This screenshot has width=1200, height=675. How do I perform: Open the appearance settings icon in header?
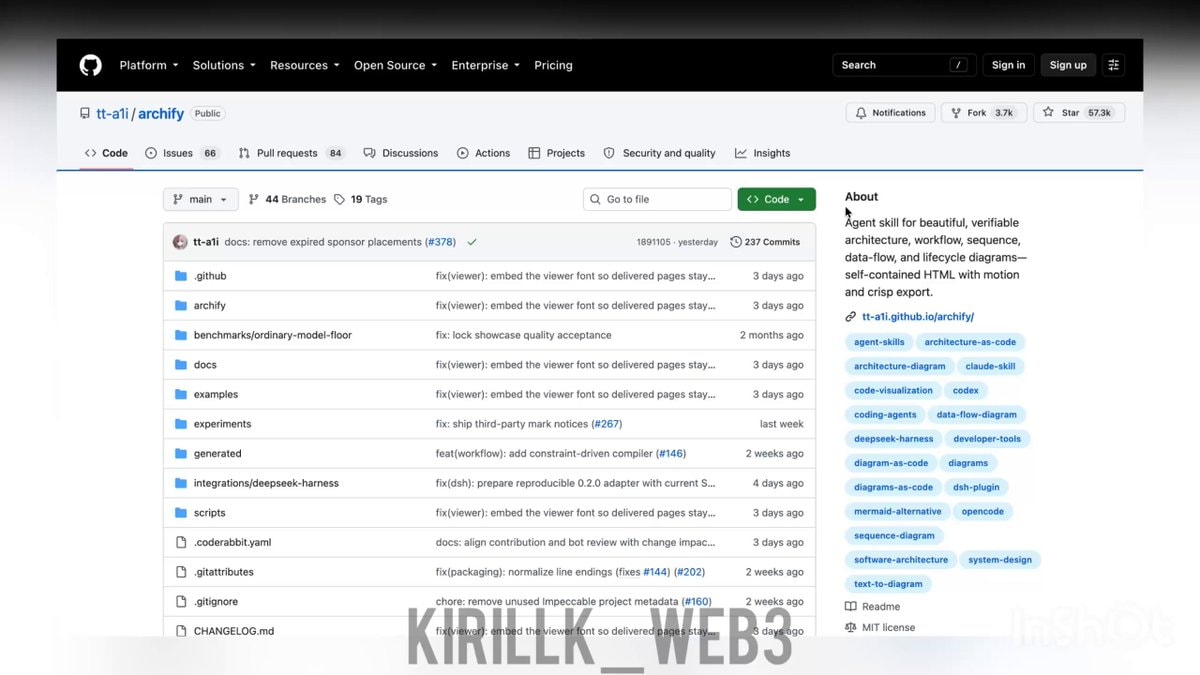coord(1113,65)
